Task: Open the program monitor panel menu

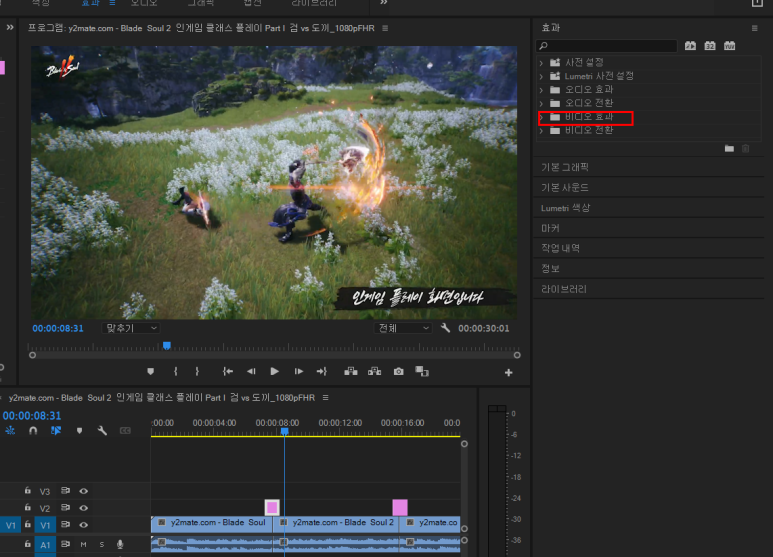Action: 385,28
